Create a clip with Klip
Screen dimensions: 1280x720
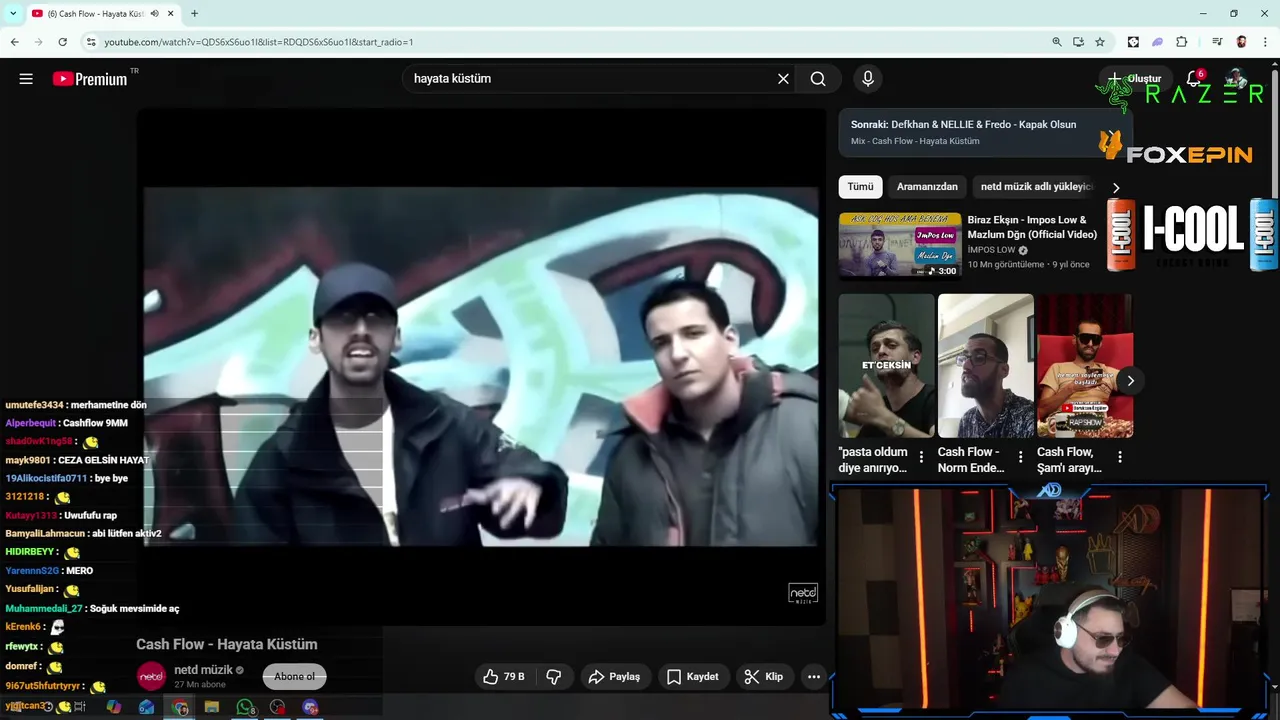click(x=764, y=677)
